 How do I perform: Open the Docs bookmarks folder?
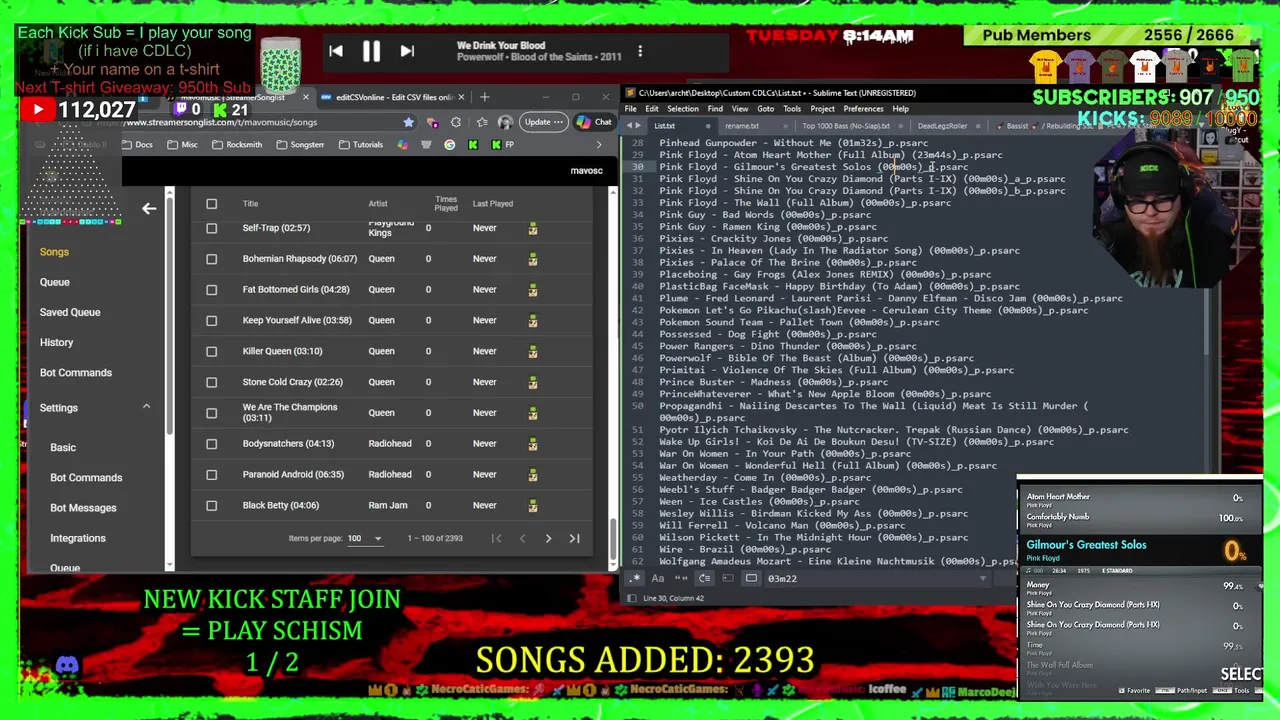[x=137, y=145]
